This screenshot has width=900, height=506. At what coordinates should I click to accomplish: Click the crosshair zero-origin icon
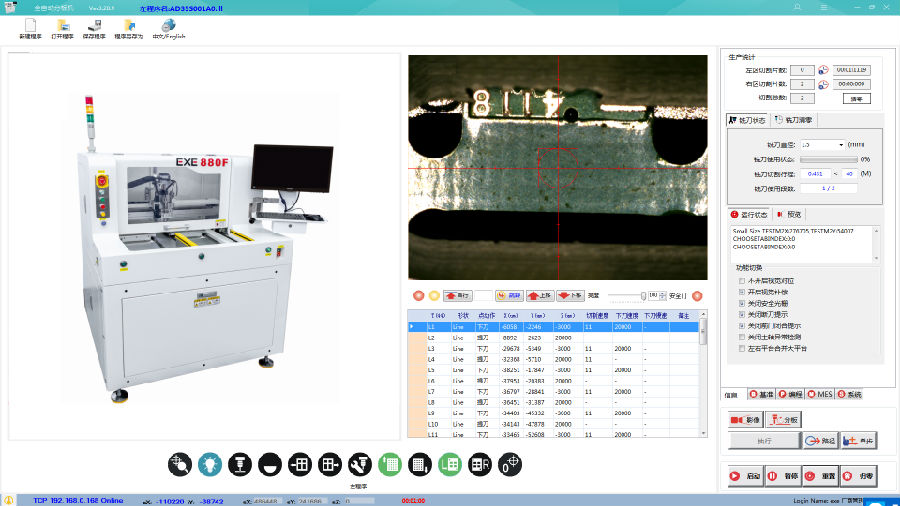point(510,464)
